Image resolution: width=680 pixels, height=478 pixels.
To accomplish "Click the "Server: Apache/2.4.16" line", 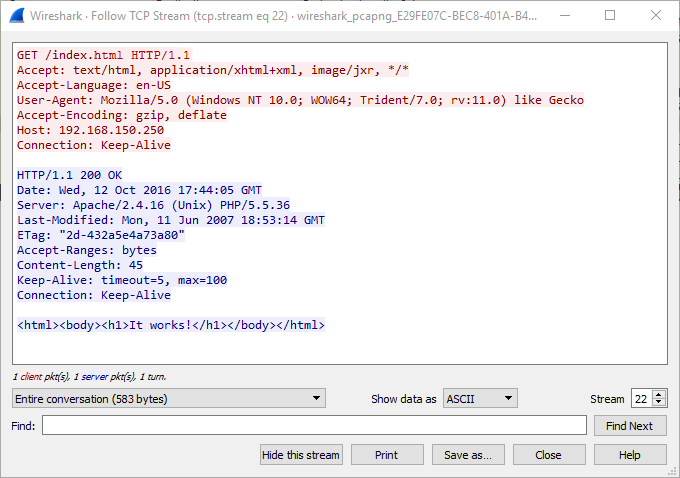I will (x=153, y=205).
